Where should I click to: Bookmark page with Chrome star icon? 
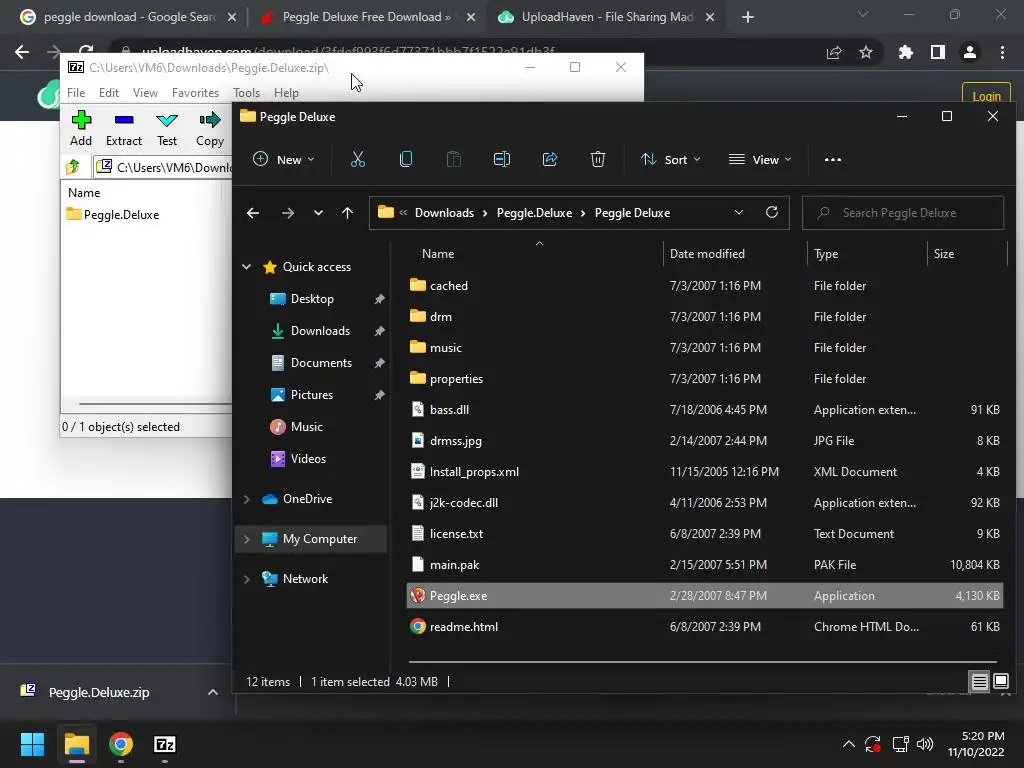866,52
